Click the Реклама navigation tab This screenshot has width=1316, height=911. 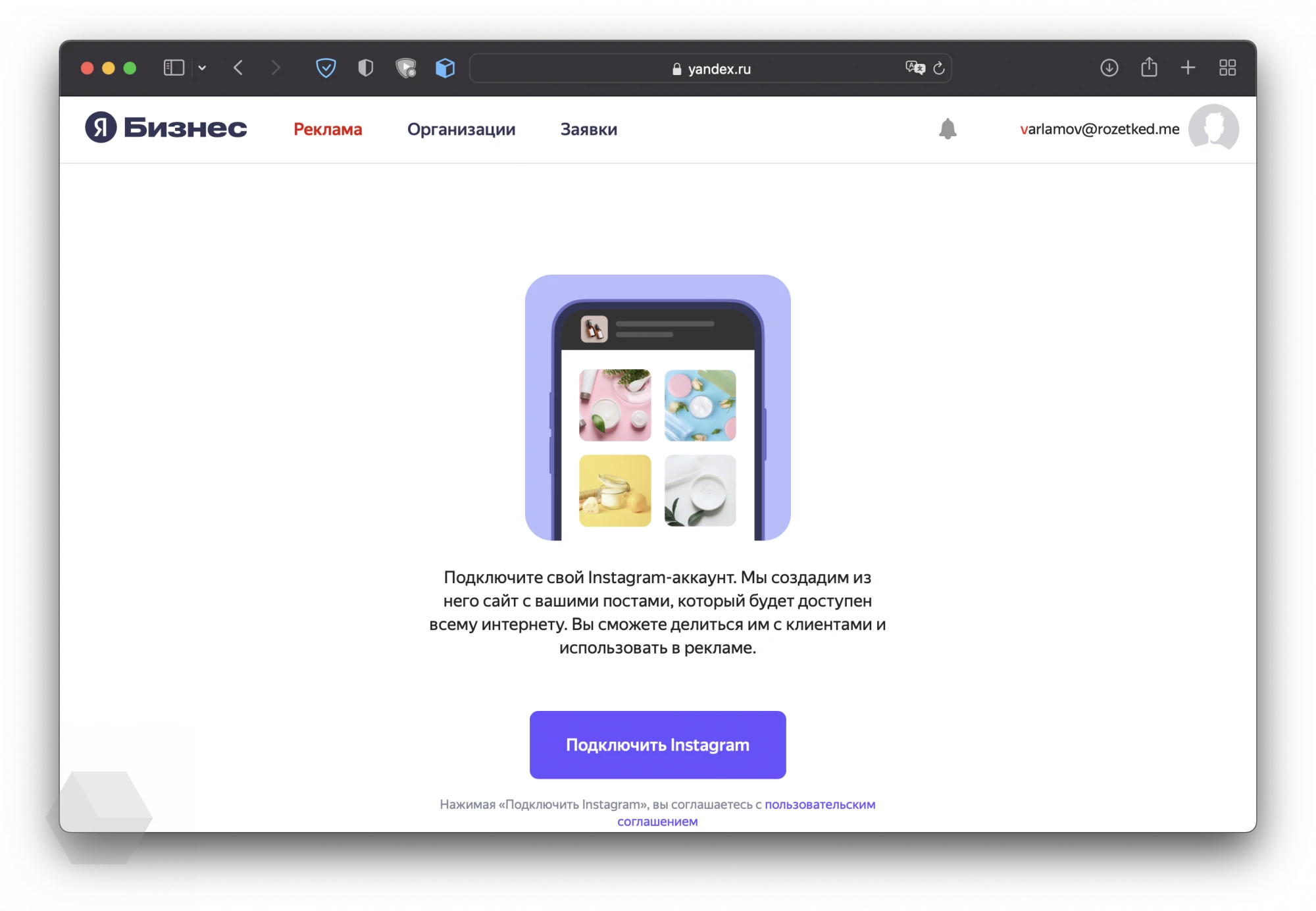click(326, 128)
